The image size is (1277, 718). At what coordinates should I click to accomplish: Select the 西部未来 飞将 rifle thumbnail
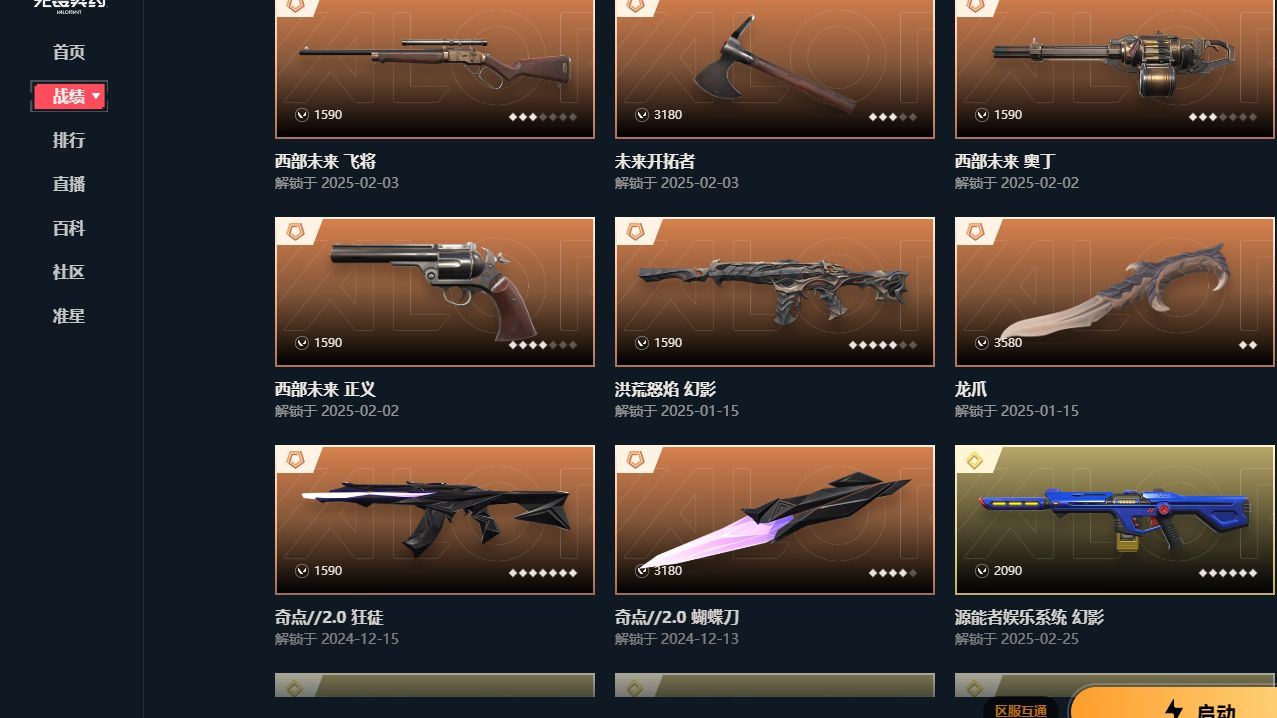click(x=435, y=68)
